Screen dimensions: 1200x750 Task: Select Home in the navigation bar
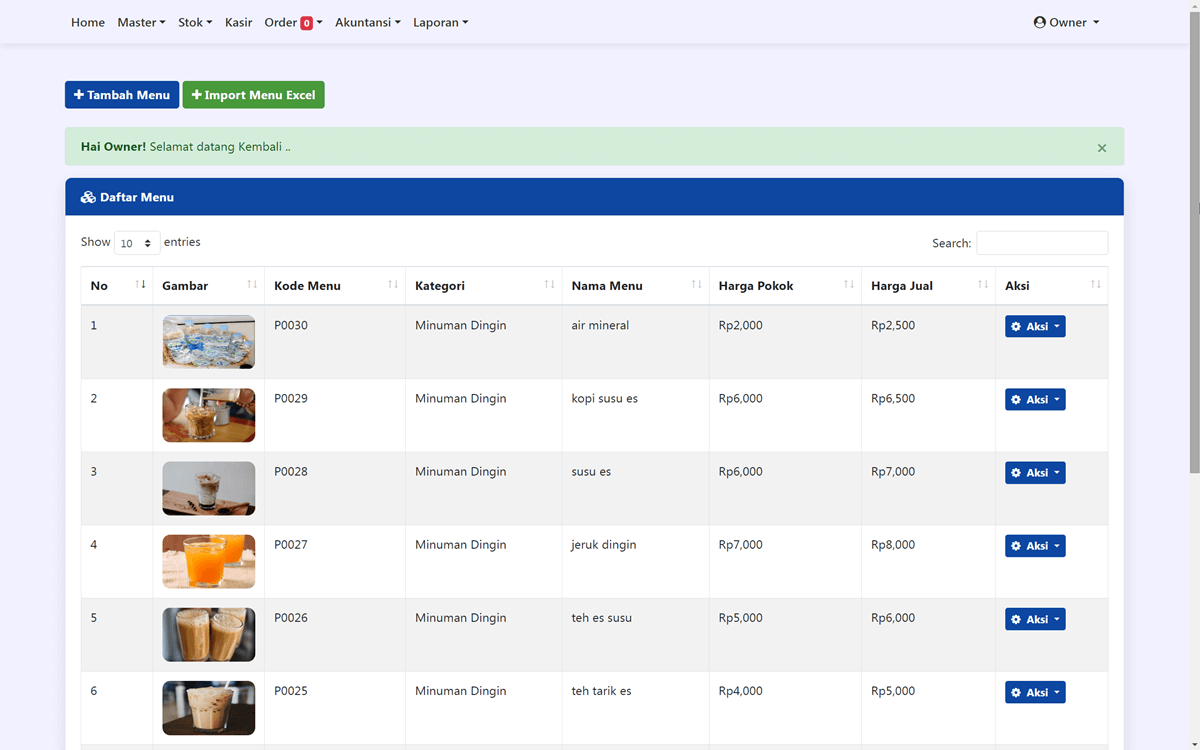point(88,22)
